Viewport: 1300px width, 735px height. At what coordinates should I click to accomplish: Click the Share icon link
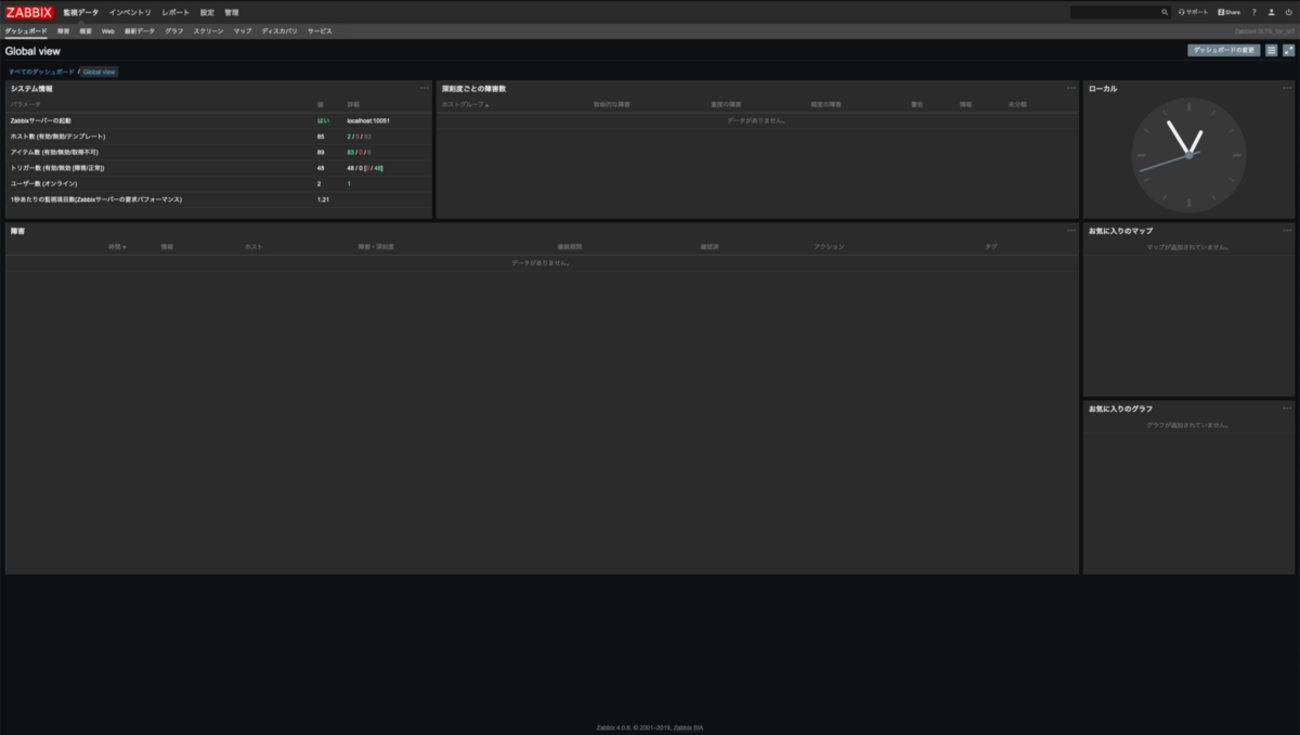point(1229,12)
